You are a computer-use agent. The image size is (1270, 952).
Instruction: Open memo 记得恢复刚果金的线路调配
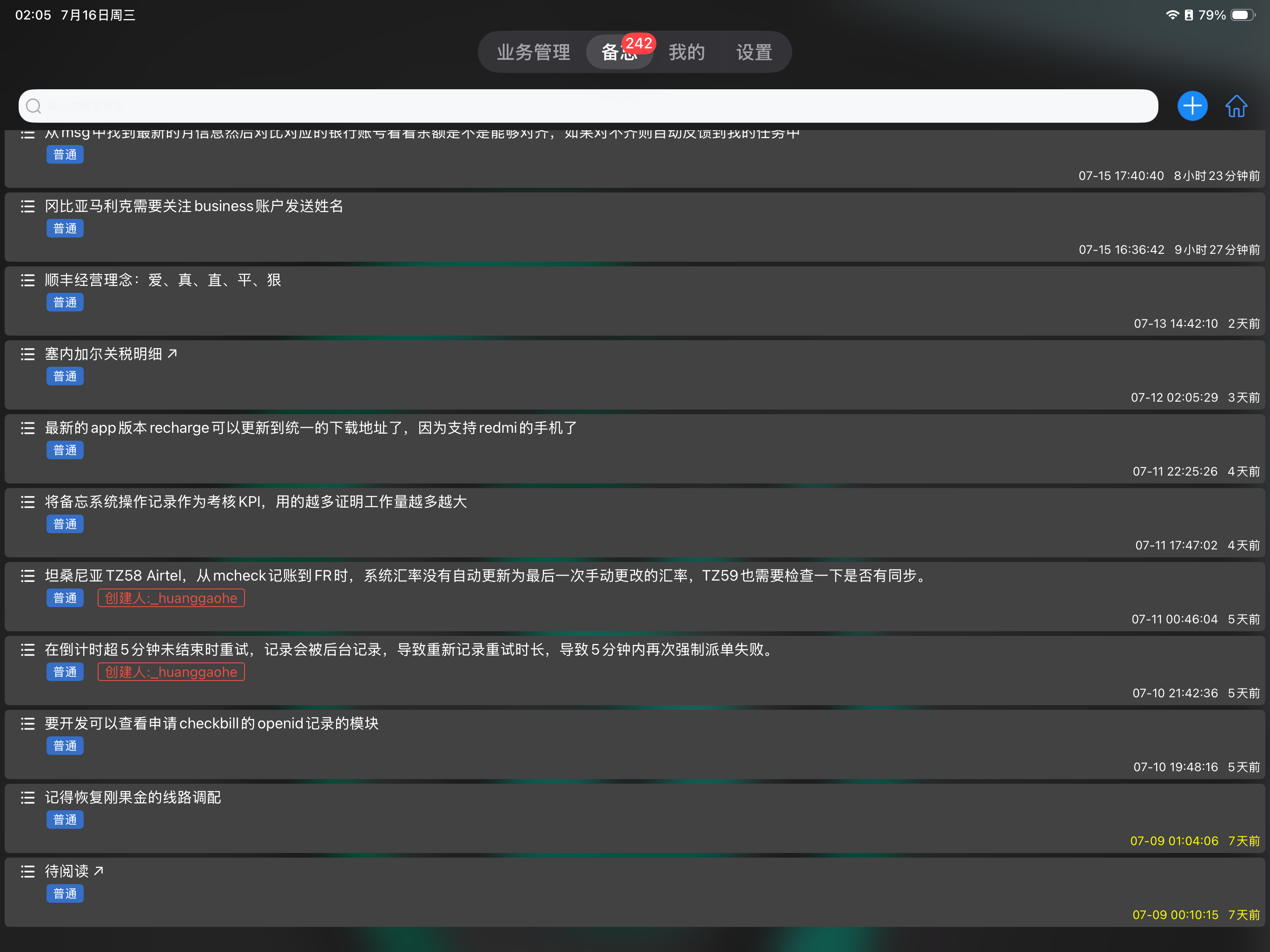[x=133, y=798]
